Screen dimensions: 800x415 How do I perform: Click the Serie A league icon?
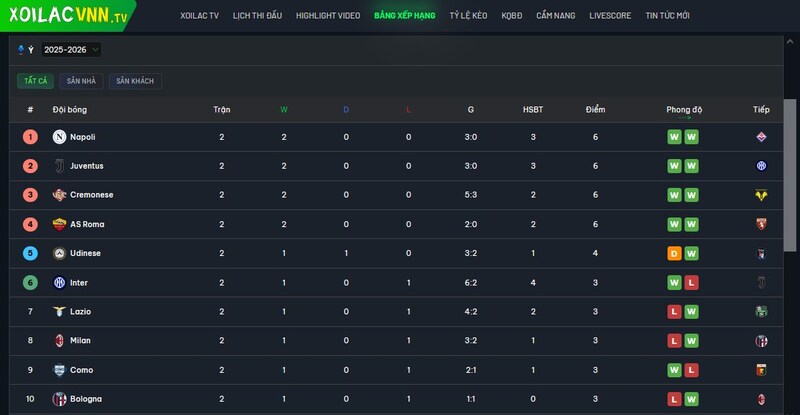21,50
